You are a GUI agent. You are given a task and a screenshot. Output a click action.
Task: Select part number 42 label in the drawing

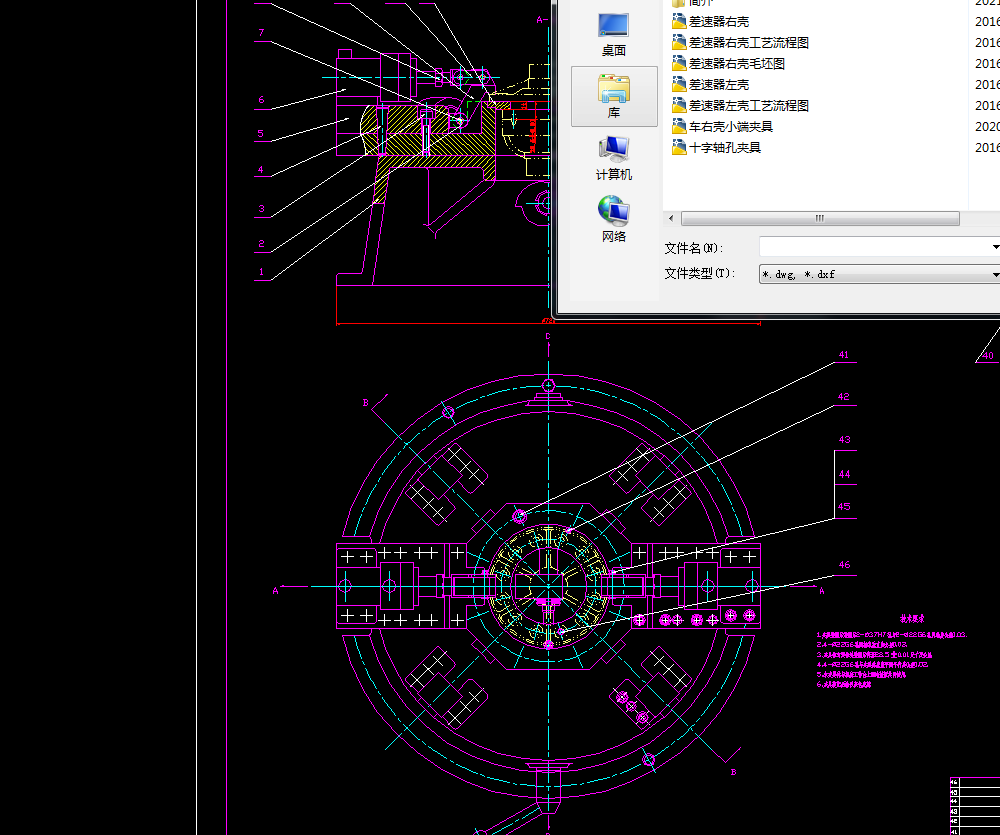(x=844, y=397)
